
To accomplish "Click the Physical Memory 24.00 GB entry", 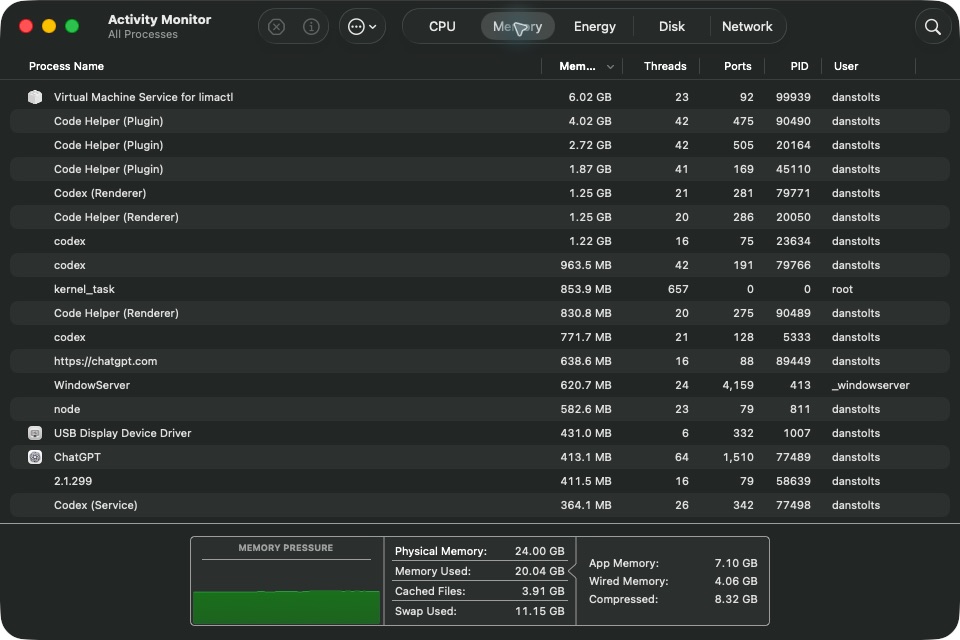I will click(x=479, y=551).
